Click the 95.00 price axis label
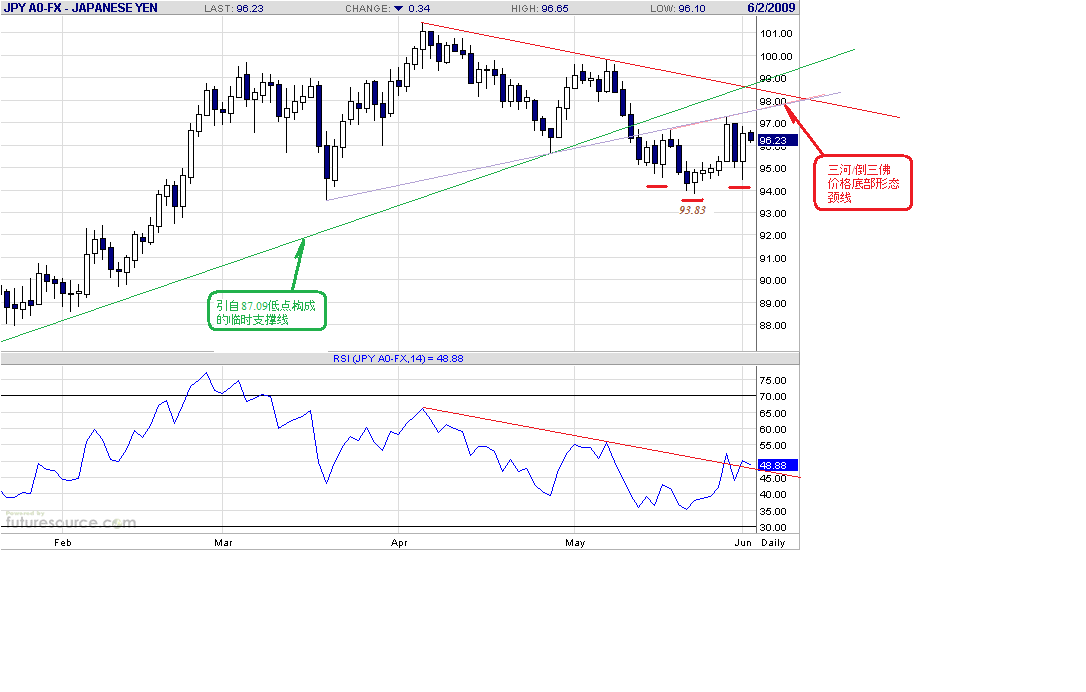The width and height of the screenshot is (1086, 692). point(773,168)
